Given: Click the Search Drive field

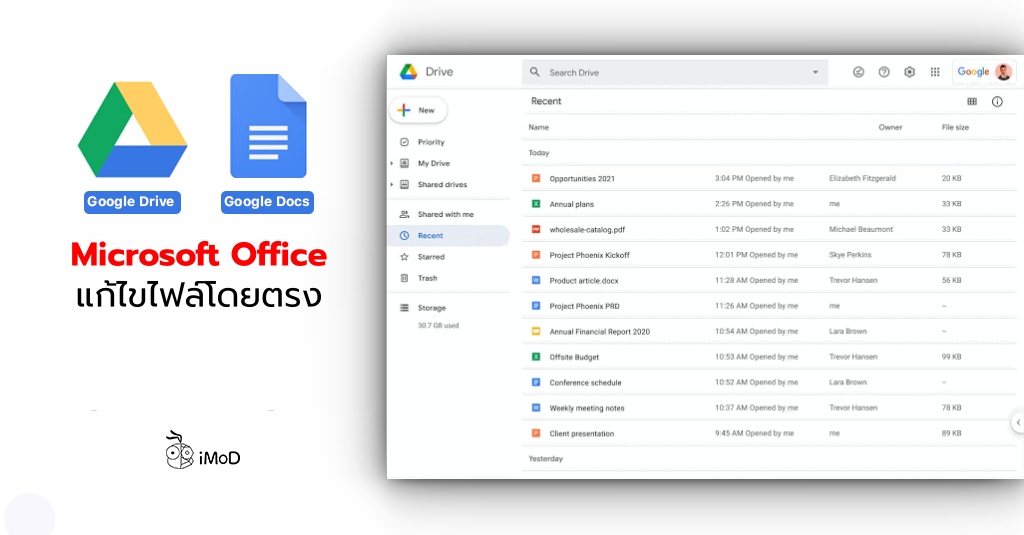Looking at the screenshot, I should (x=675, y=73).
